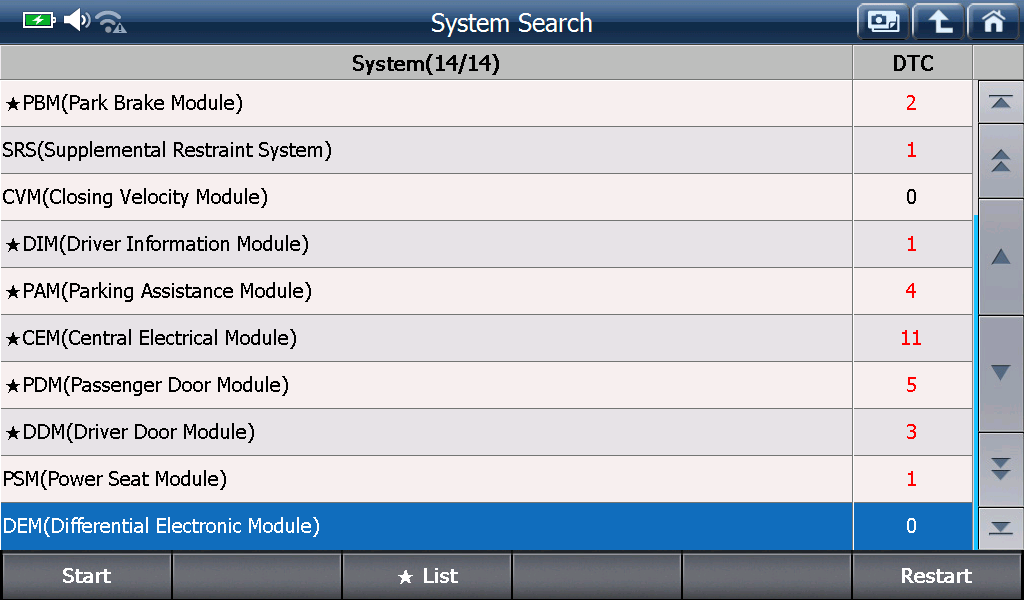Open the Wi-Fi warning status icon

point(111,22)
